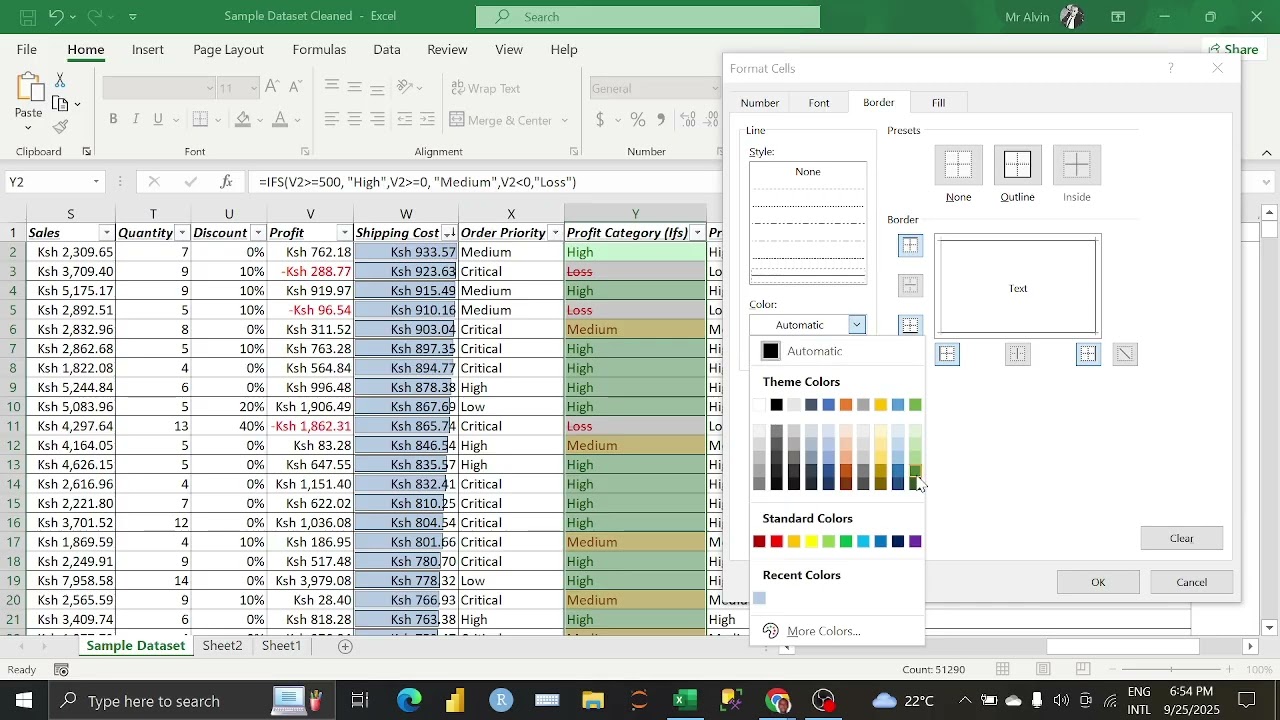Switch to Page Layout view in status bar

coord(1043,669)
